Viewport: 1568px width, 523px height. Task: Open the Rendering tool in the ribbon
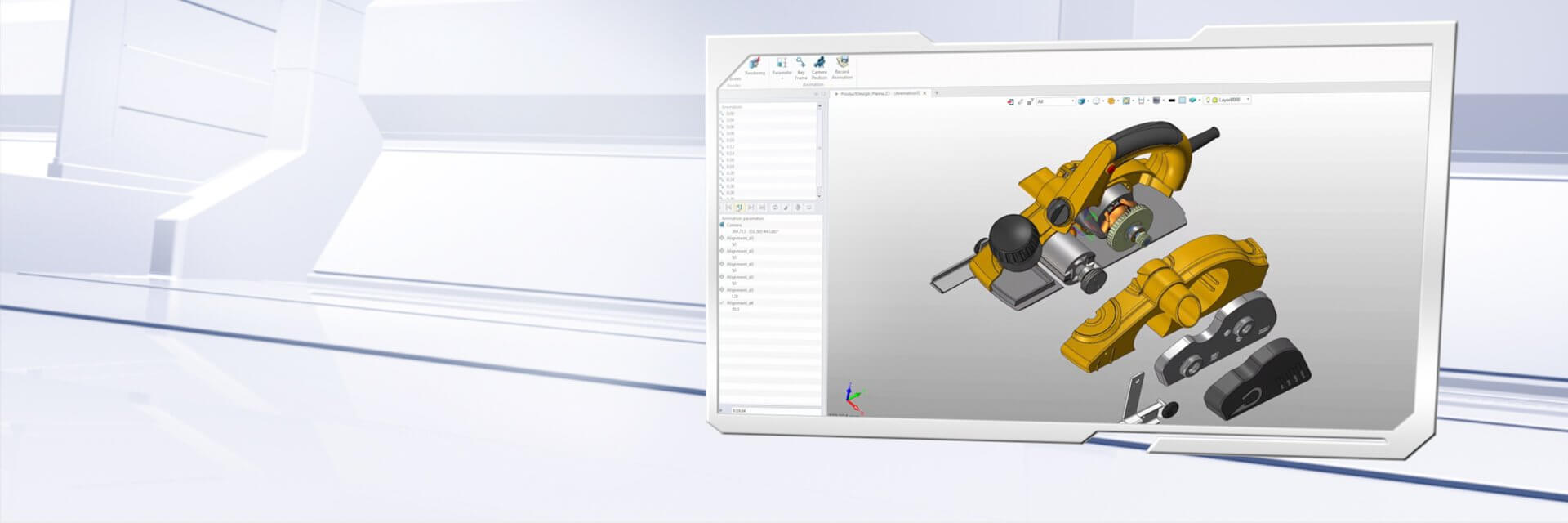755,67
